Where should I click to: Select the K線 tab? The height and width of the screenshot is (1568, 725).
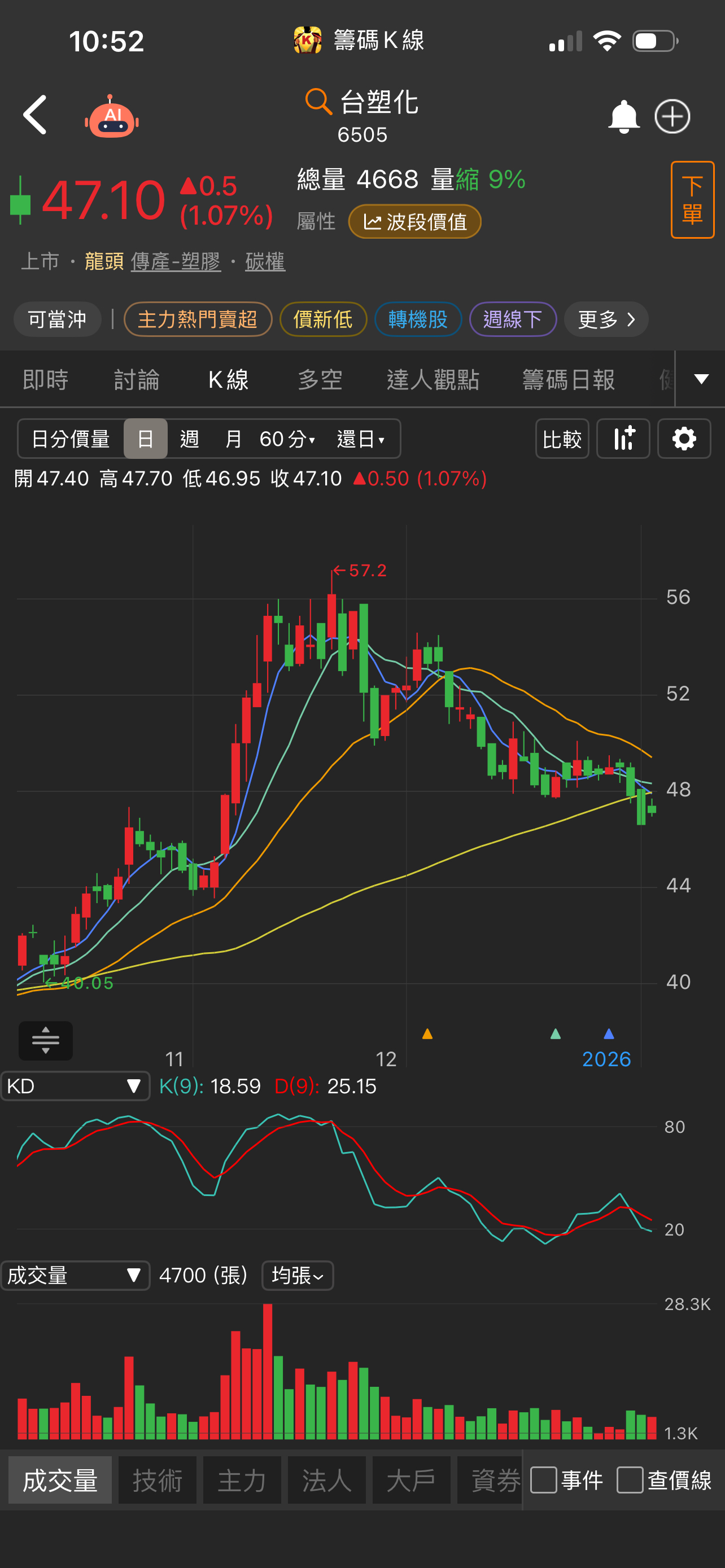228,380
